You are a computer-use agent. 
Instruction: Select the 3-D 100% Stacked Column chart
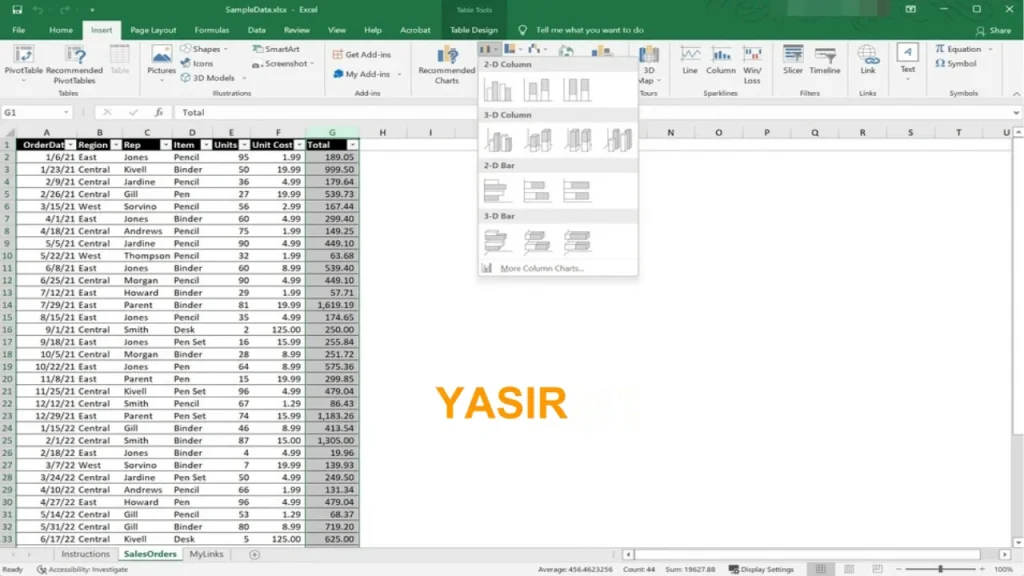click(577, 140)
